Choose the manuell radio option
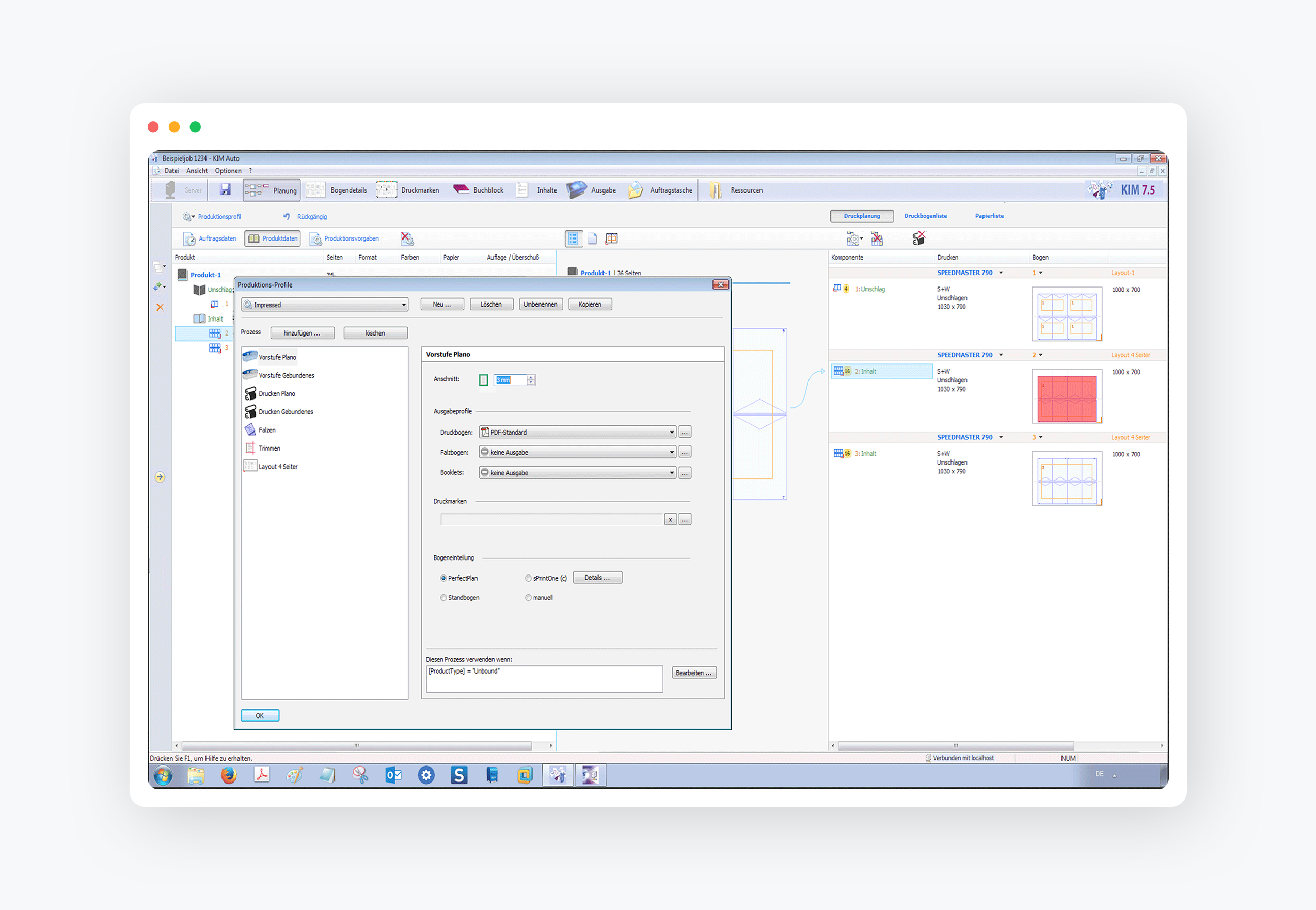 (529, 598)
